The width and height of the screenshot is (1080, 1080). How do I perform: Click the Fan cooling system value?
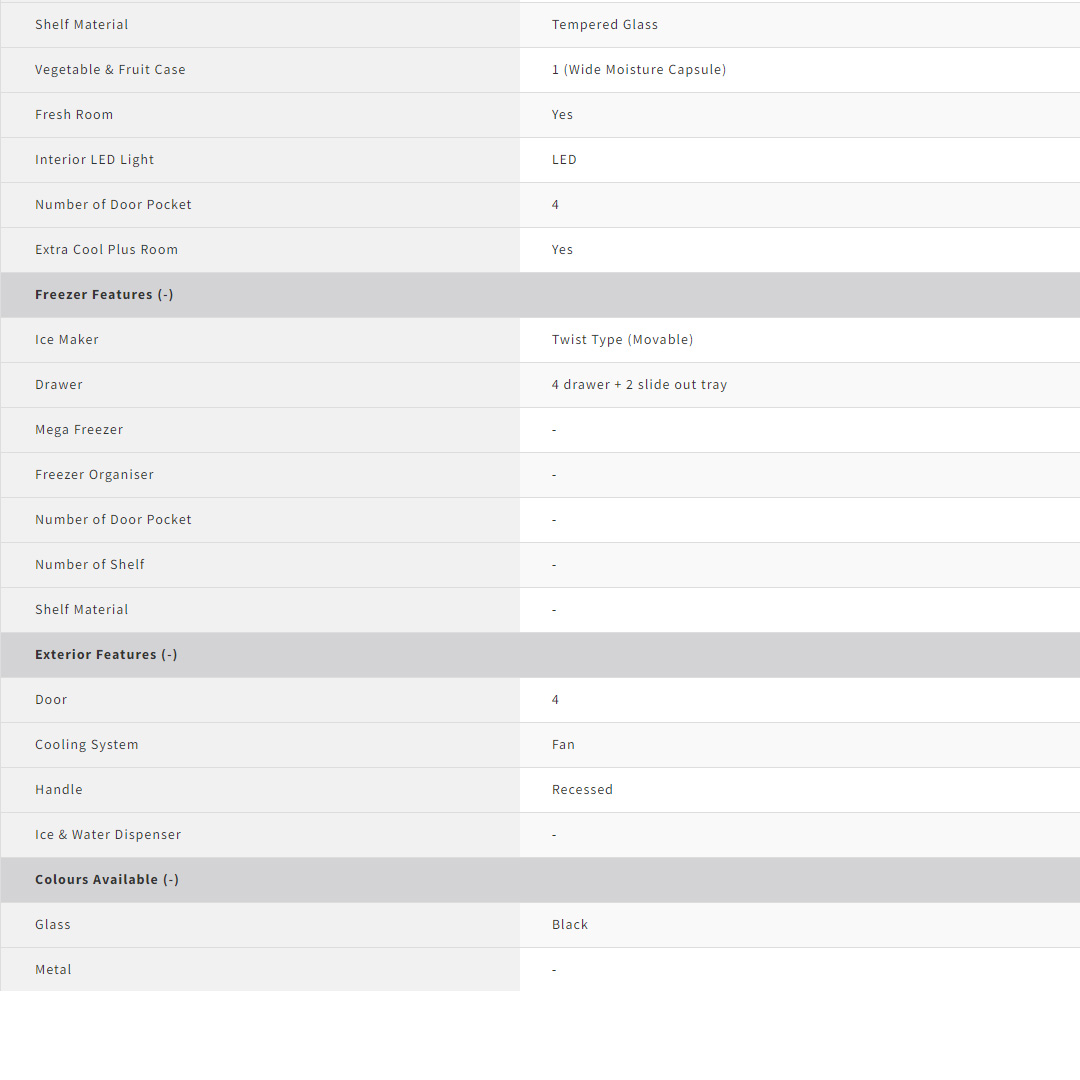[563, 745]
